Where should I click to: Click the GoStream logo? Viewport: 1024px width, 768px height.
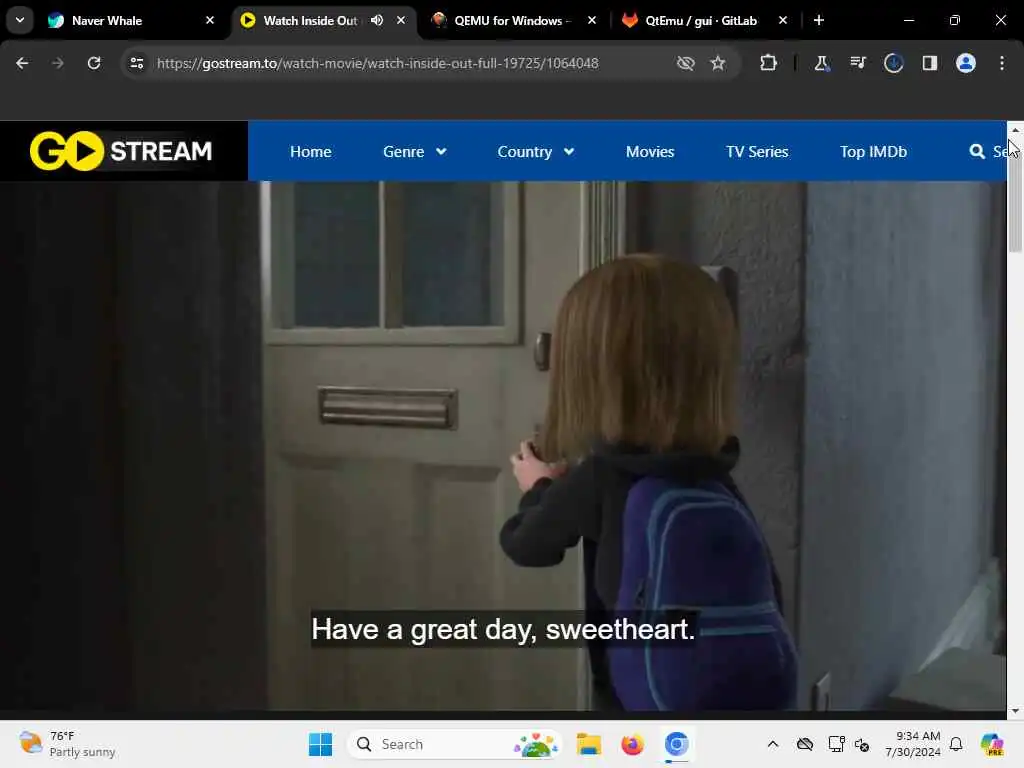point(121,151)
